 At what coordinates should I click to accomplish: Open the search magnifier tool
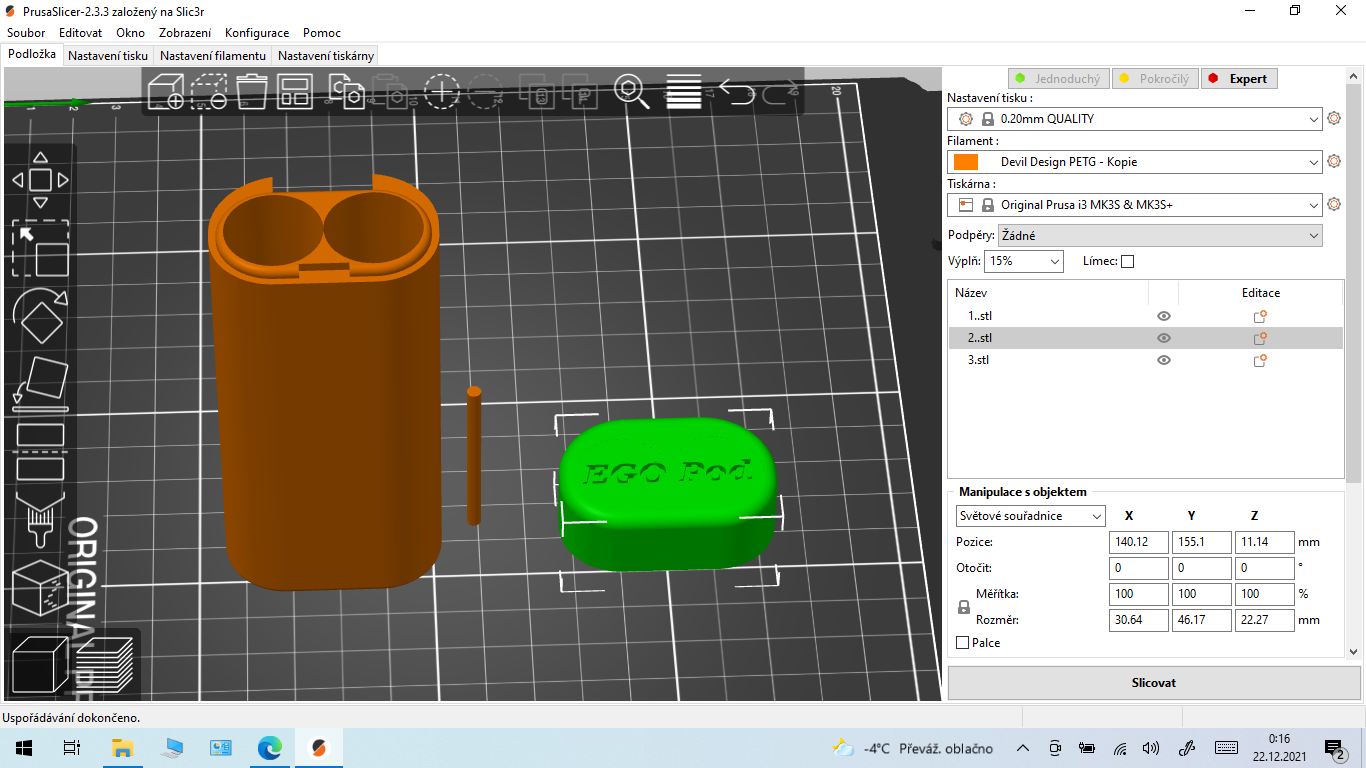630,91
